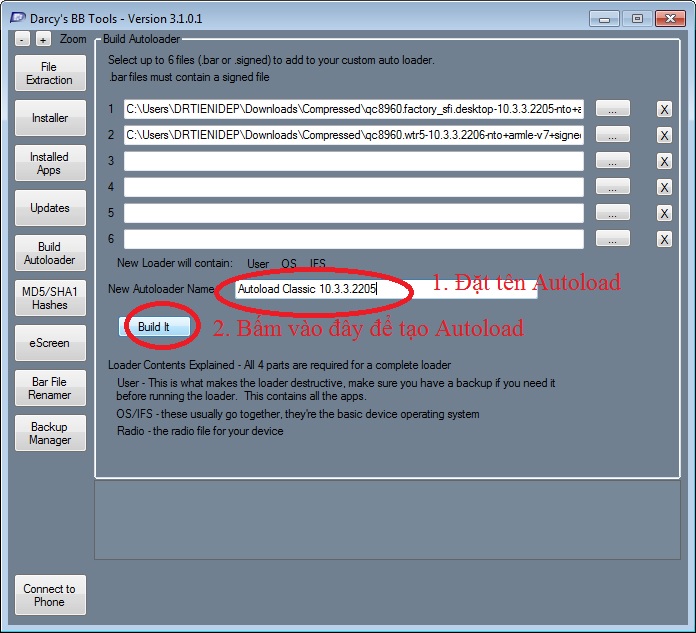Click the zoom out minus button
The height and width of the screenshot is (633, 696).
[23, 39]
